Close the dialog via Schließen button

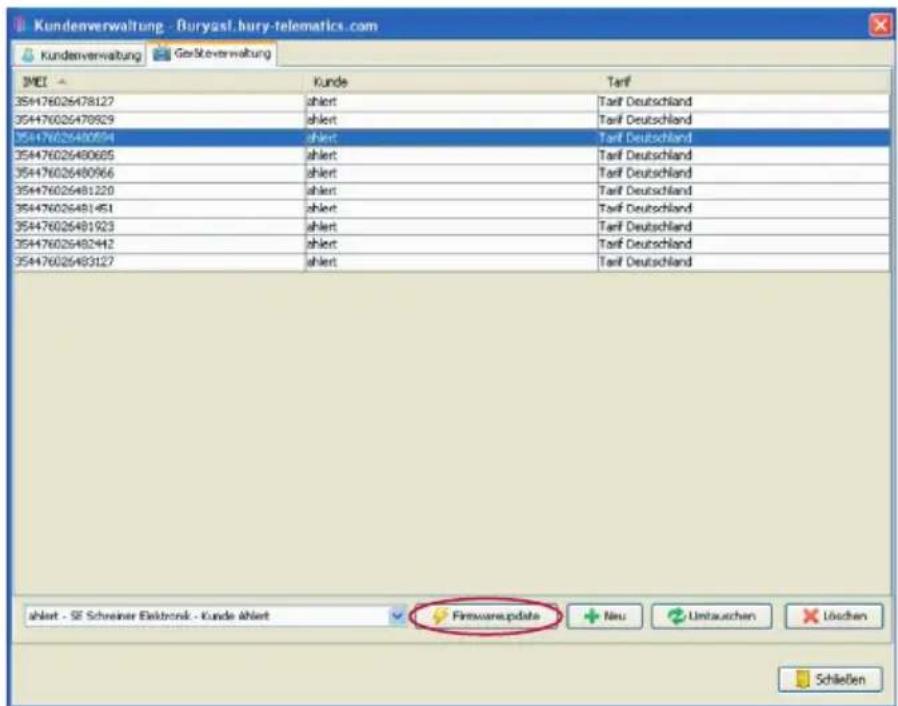[x=830, y=680]
